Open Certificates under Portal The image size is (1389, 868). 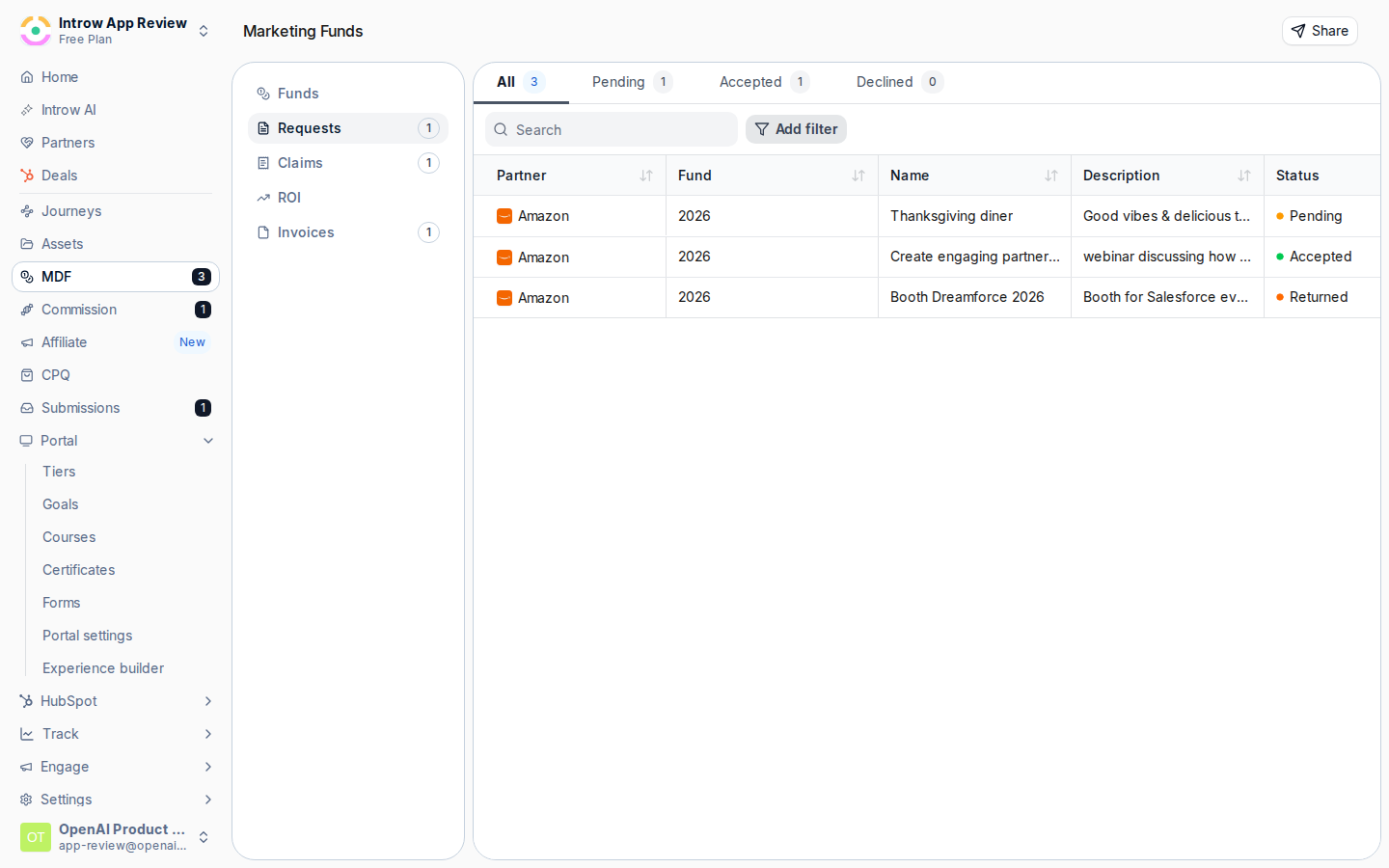coord(79,570)
